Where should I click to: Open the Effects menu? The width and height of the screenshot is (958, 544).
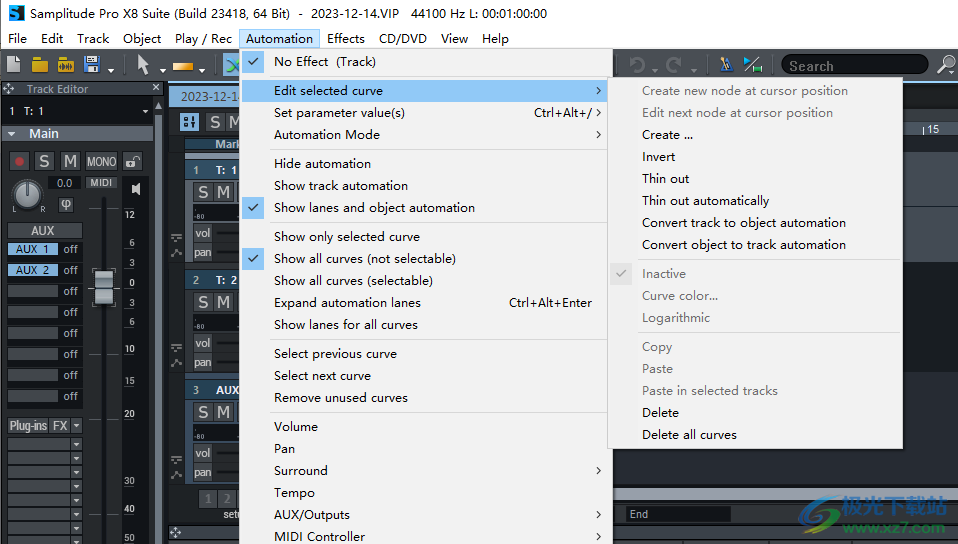pyautogui.click(x=346, y=39)
